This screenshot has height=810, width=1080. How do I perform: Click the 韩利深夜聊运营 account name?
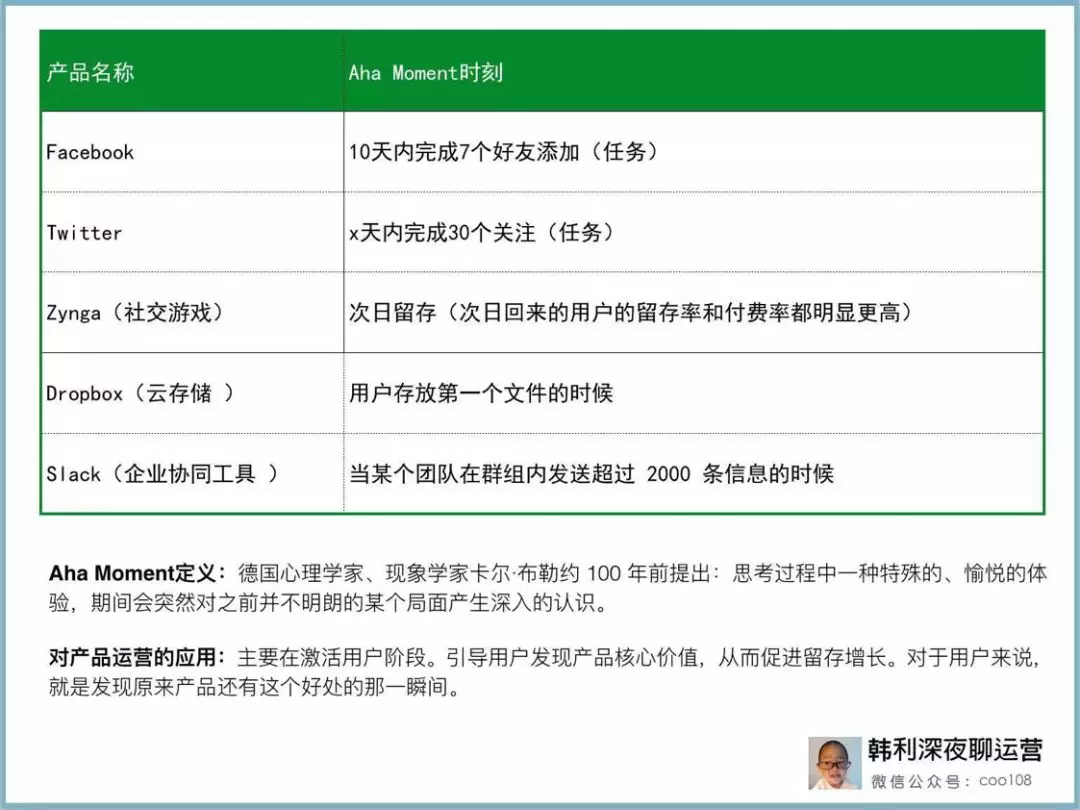955,750
